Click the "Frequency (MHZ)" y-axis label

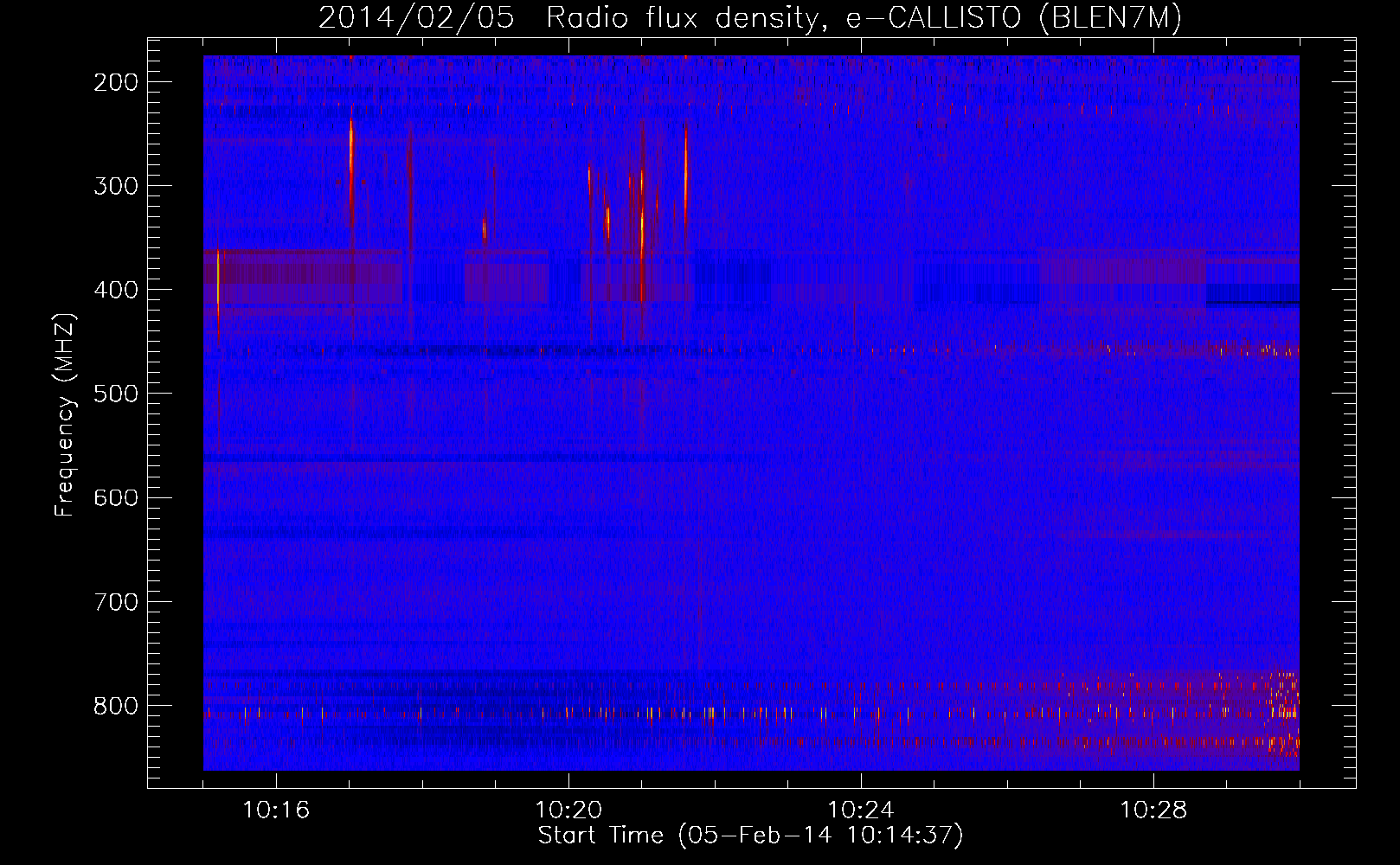65,414
